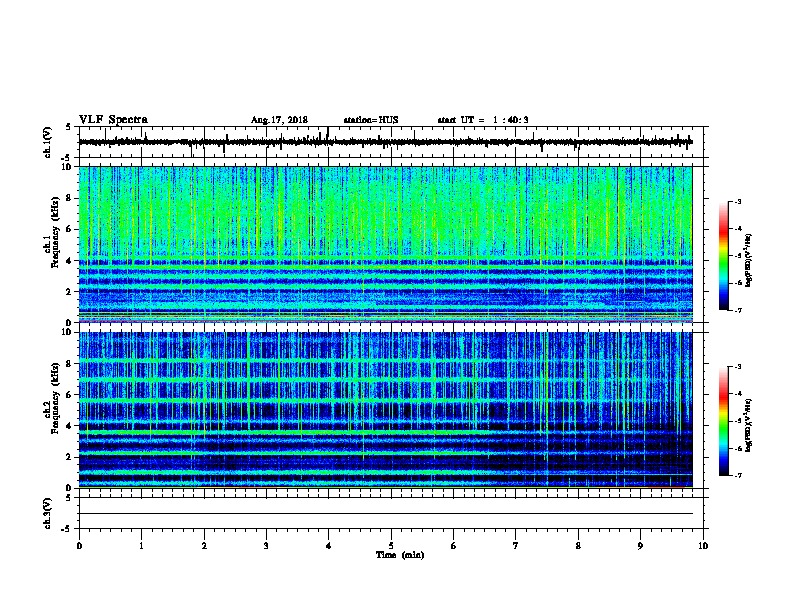792x612 pixels.
Task: Click the time axis tick label "10"
Action: [703, 546]
